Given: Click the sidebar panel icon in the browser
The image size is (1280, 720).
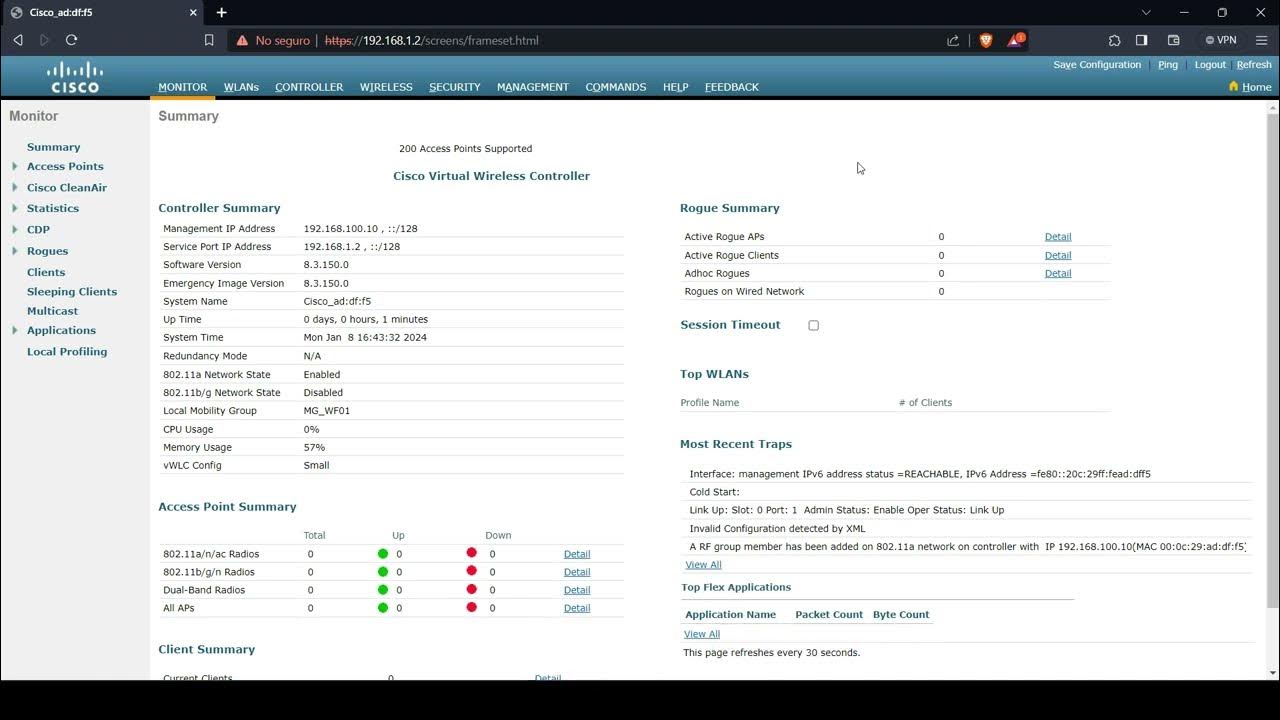Looking at the screenshot, I should coord(1141,40).
